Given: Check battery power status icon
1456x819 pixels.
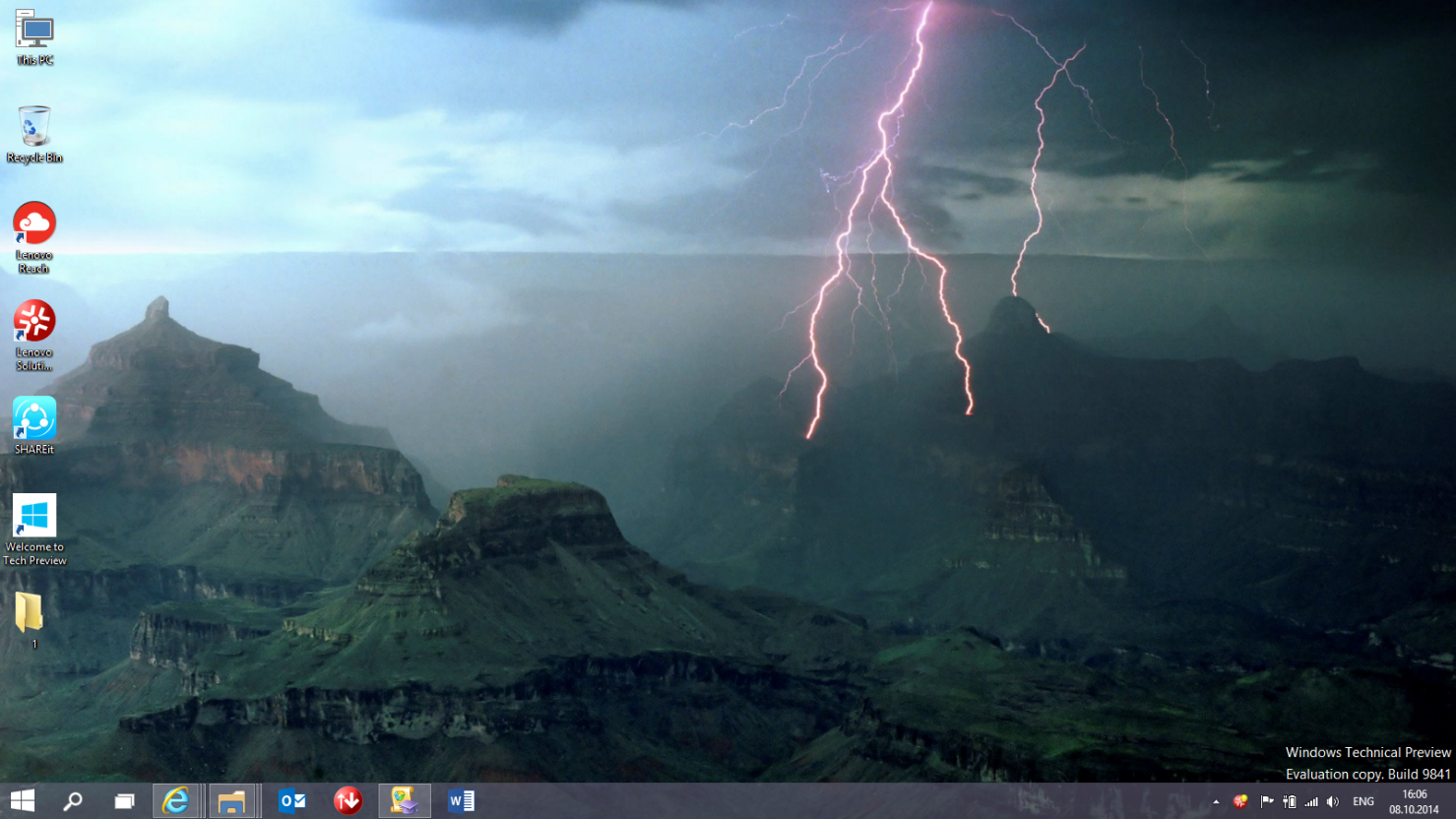Looking at the screenshot, I should (x=1289, y=802).
